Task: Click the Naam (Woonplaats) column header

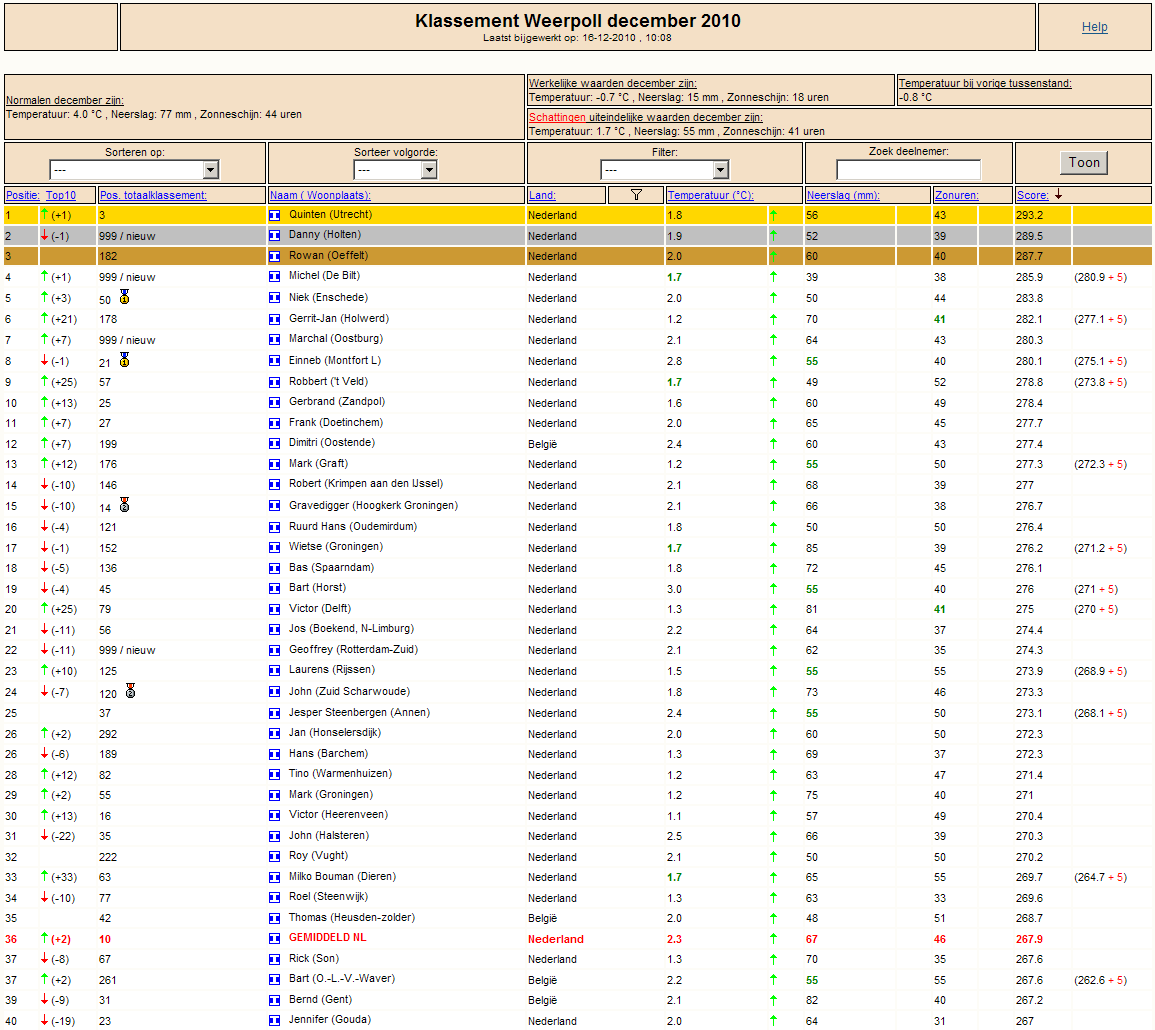Action: (x=320, y=195)
